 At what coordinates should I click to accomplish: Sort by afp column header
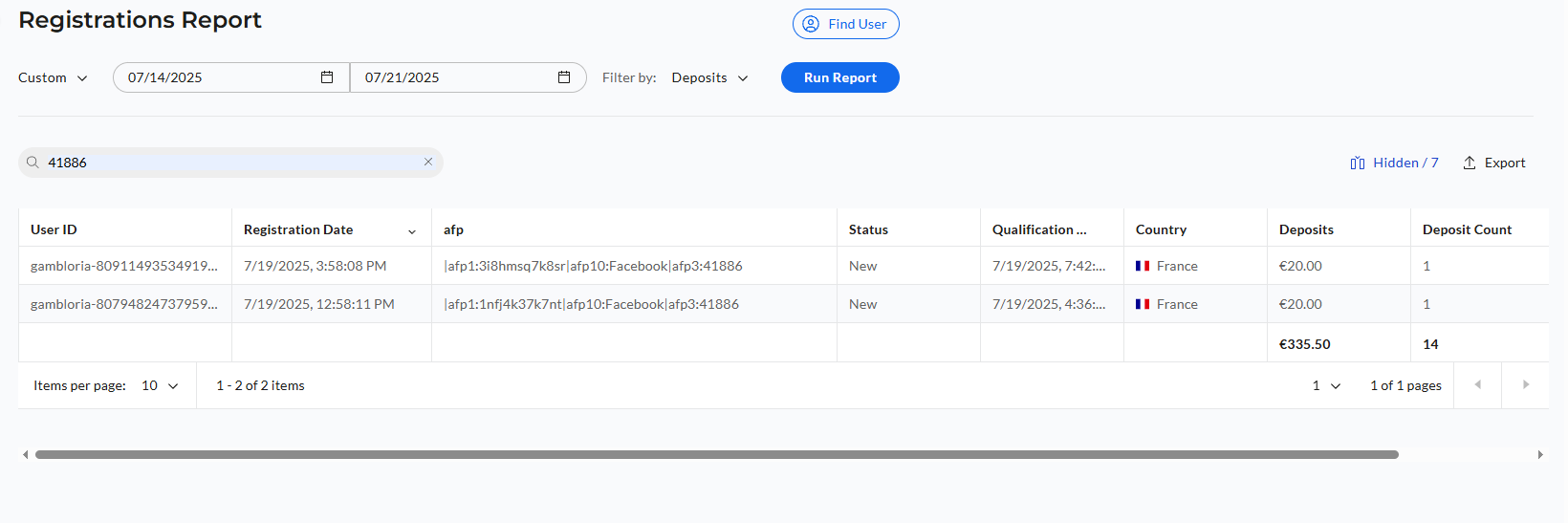click(453, 229)
